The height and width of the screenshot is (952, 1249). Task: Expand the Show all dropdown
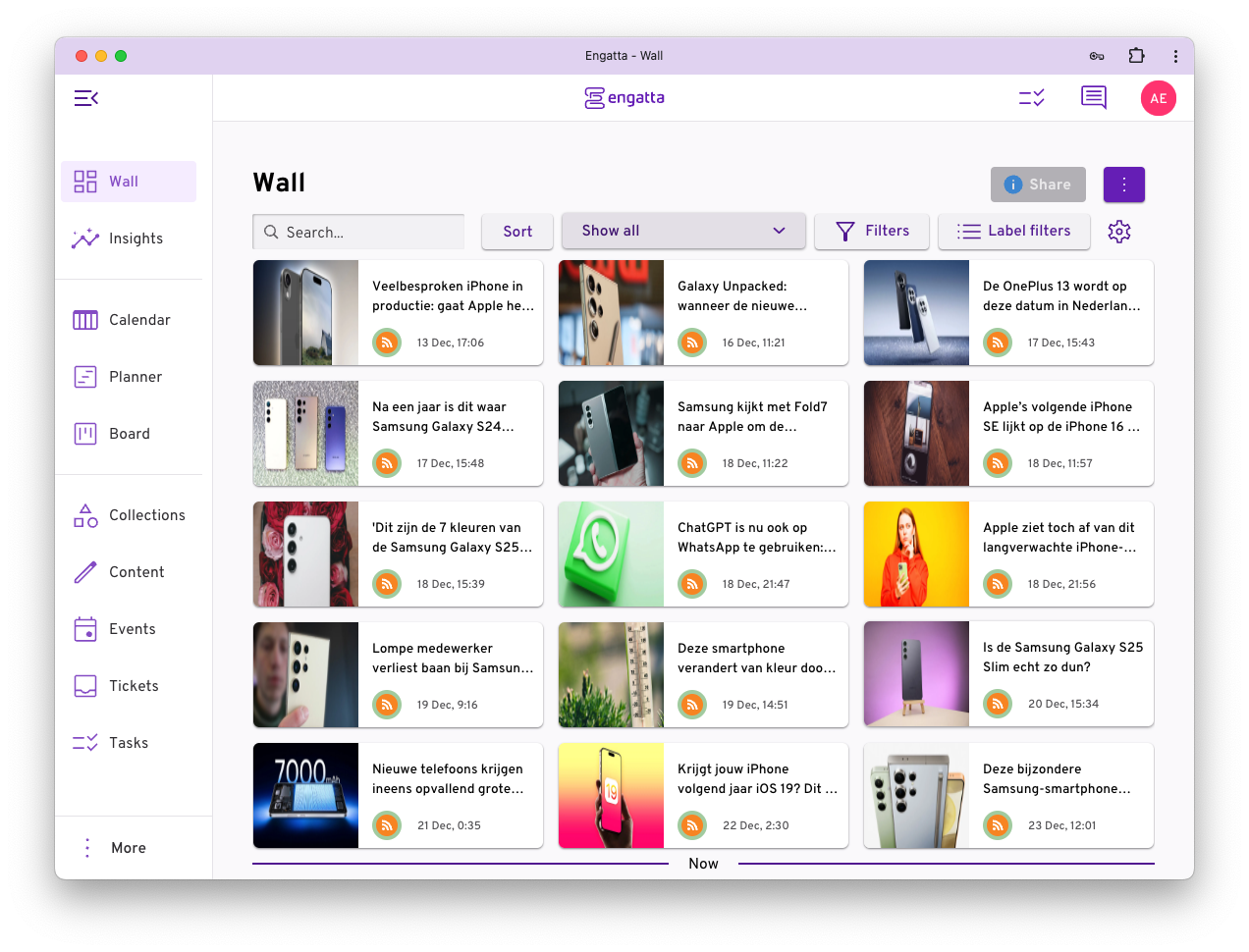pos(683,231)
